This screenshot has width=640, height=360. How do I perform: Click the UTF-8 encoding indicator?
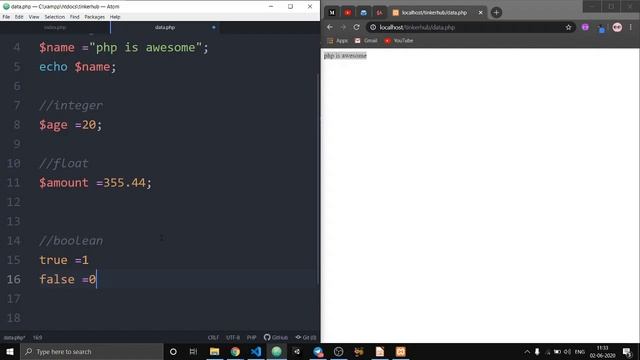click(x=233, y=338)
